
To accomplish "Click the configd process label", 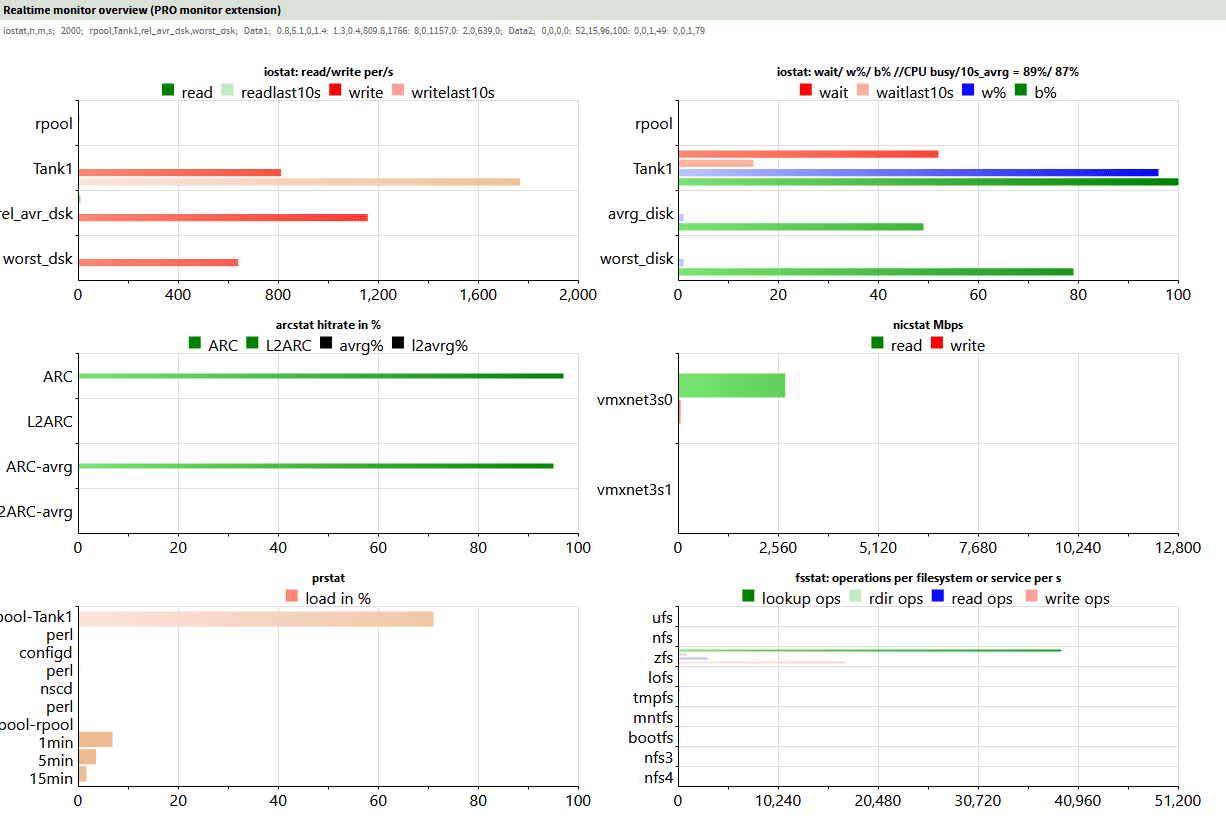I will (46, 652).
